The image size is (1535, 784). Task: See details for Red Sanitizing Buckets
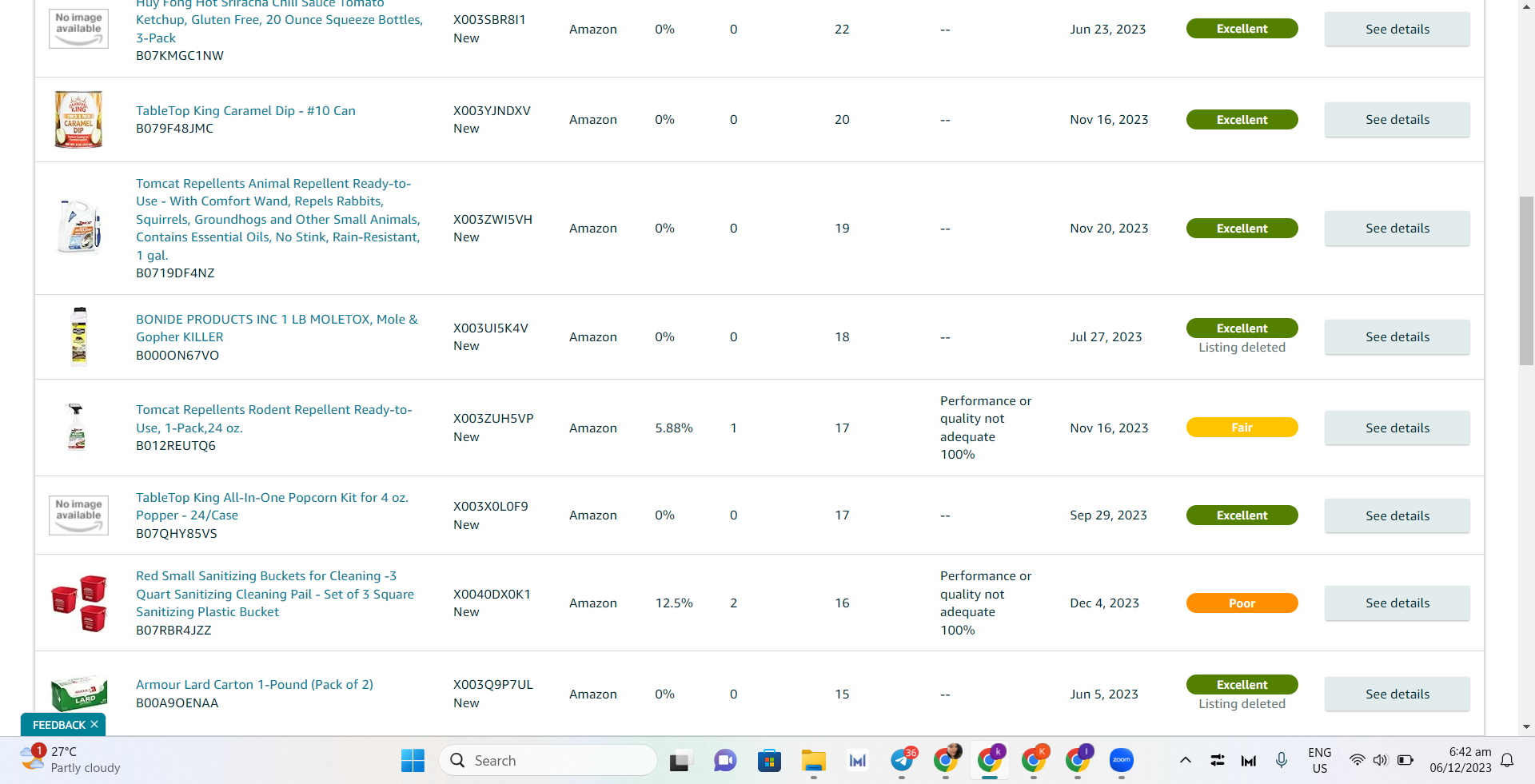pyautogui.click(x=1397, y=603)
